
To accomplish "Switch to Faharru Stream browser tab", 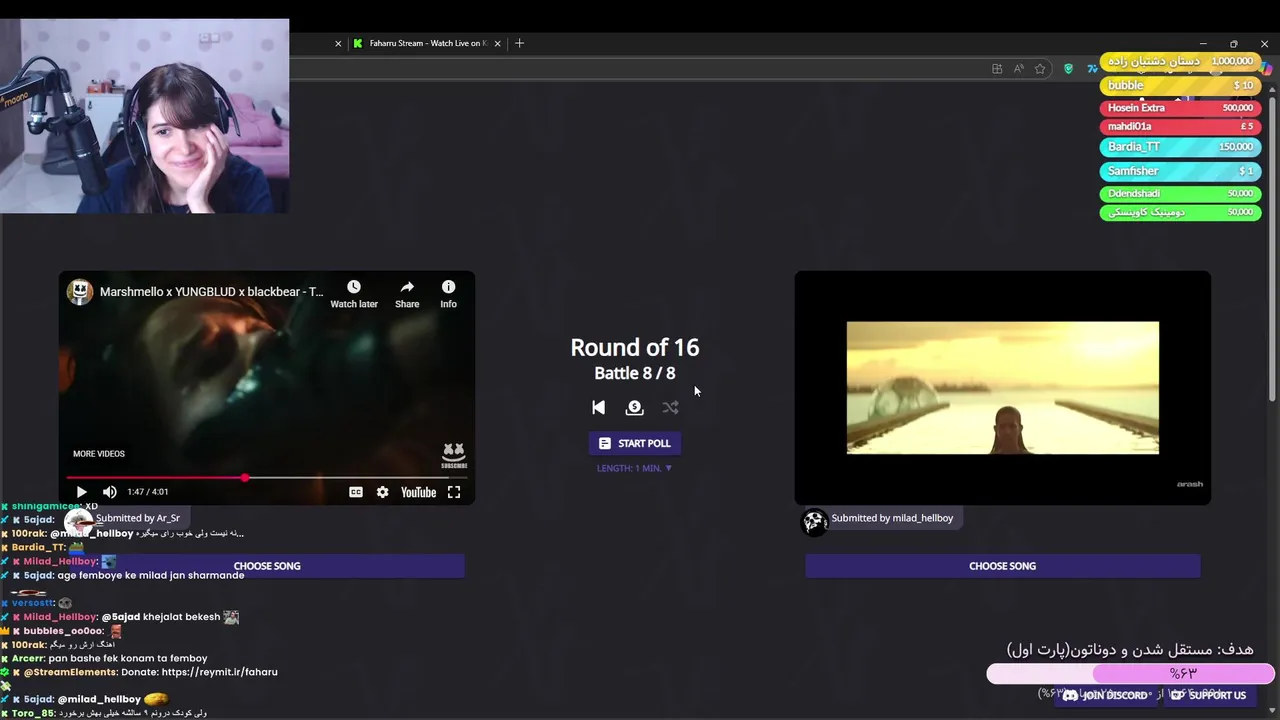I will coord(427,43).
